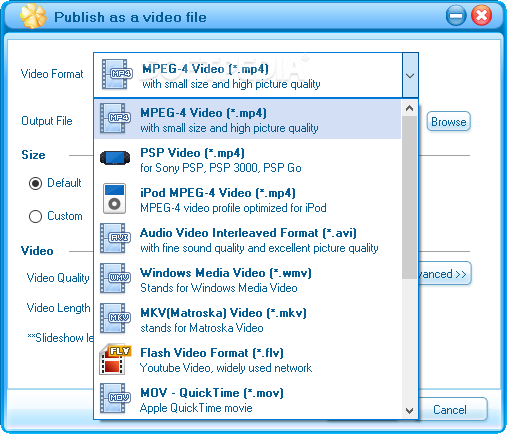The height and width of the screenshot is (434, 507).
Task: Click the yellow flower app icon in title bar
Action: tap(33, 16)
